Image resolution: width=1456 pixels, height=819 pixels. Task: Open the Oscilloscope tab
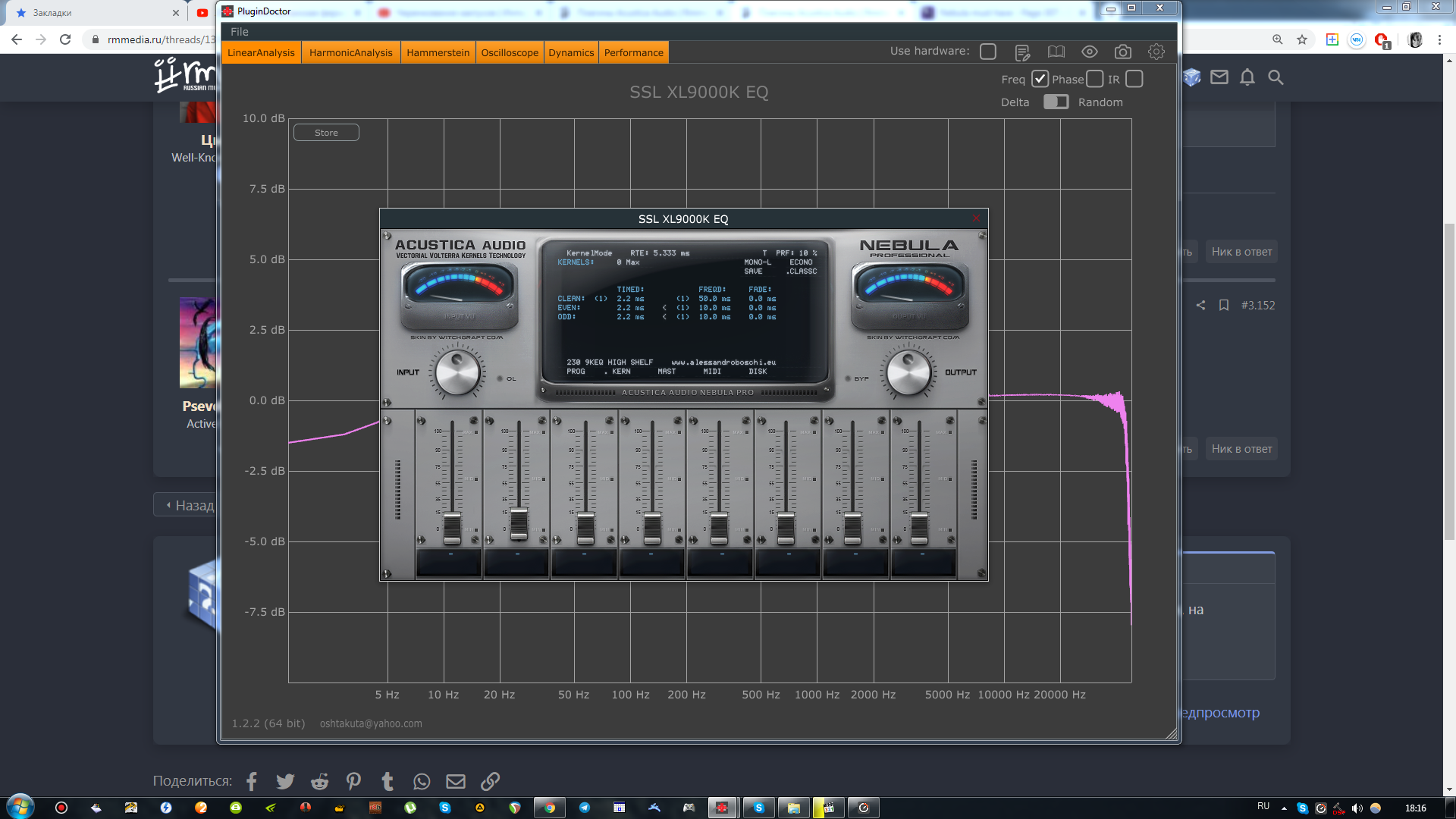point(510,52)
